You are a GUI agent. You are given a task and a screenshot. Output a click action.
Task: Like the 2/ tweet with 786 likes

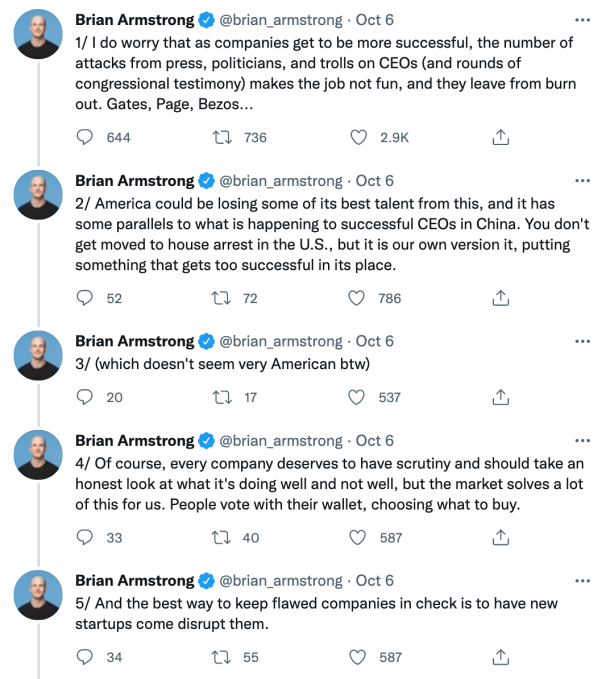(356, 298)
